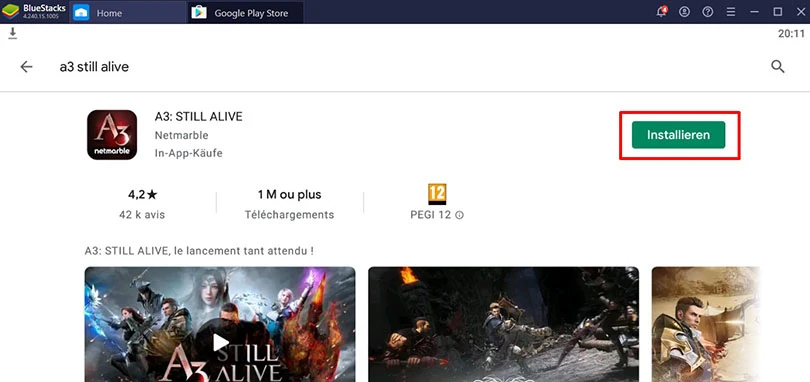Click the description line about the lancement tant attendu
The width and height of the screenshot is (810, 382).
199,251
